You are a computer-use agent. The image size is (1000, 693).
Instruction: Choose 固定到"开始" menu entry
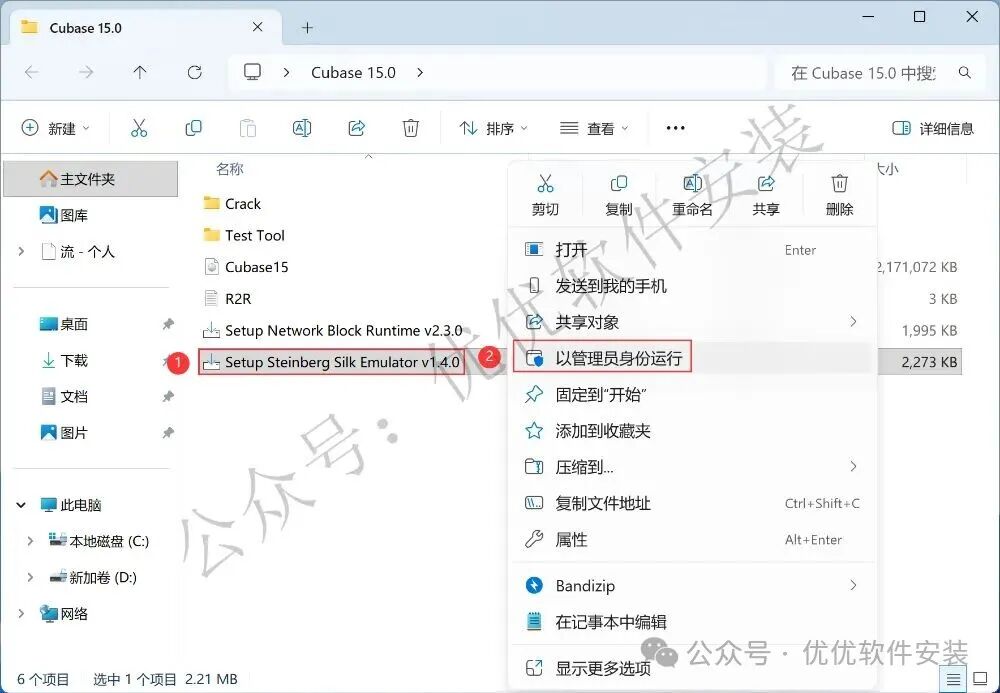(692, 395)
